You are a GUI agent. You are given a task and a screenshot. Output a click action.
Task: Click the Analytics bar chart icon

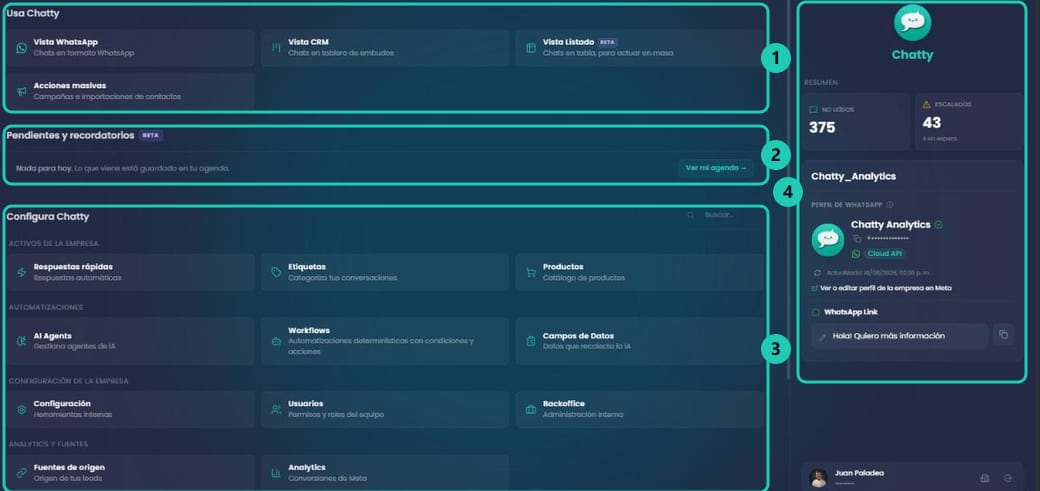276,473
